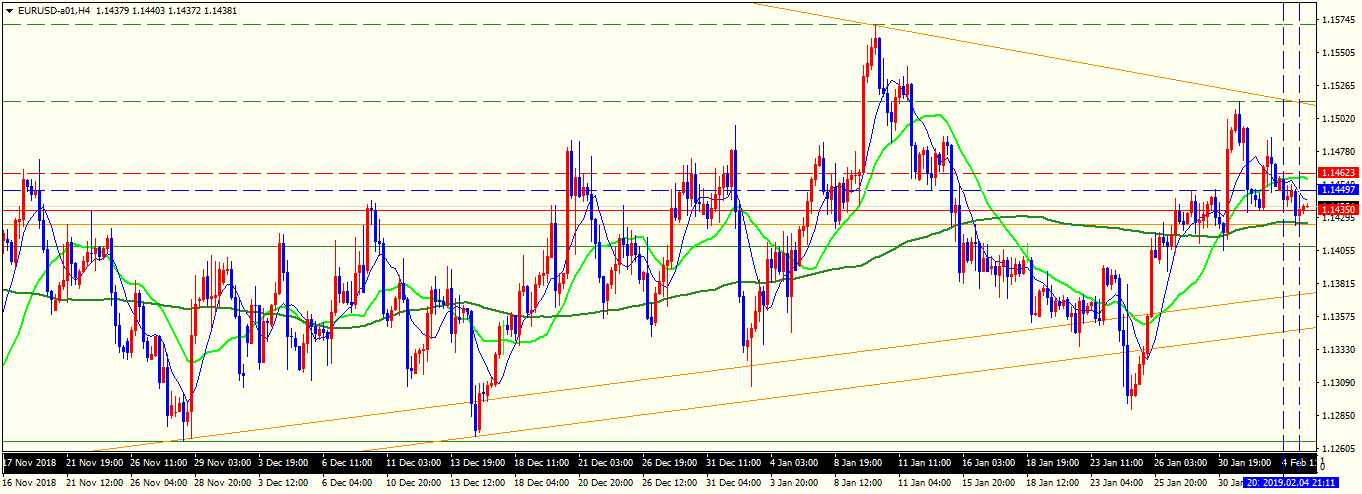Select the red 1.14623 price label
The width and height of the screenshot is (1362, 494).
[1337, 173]
